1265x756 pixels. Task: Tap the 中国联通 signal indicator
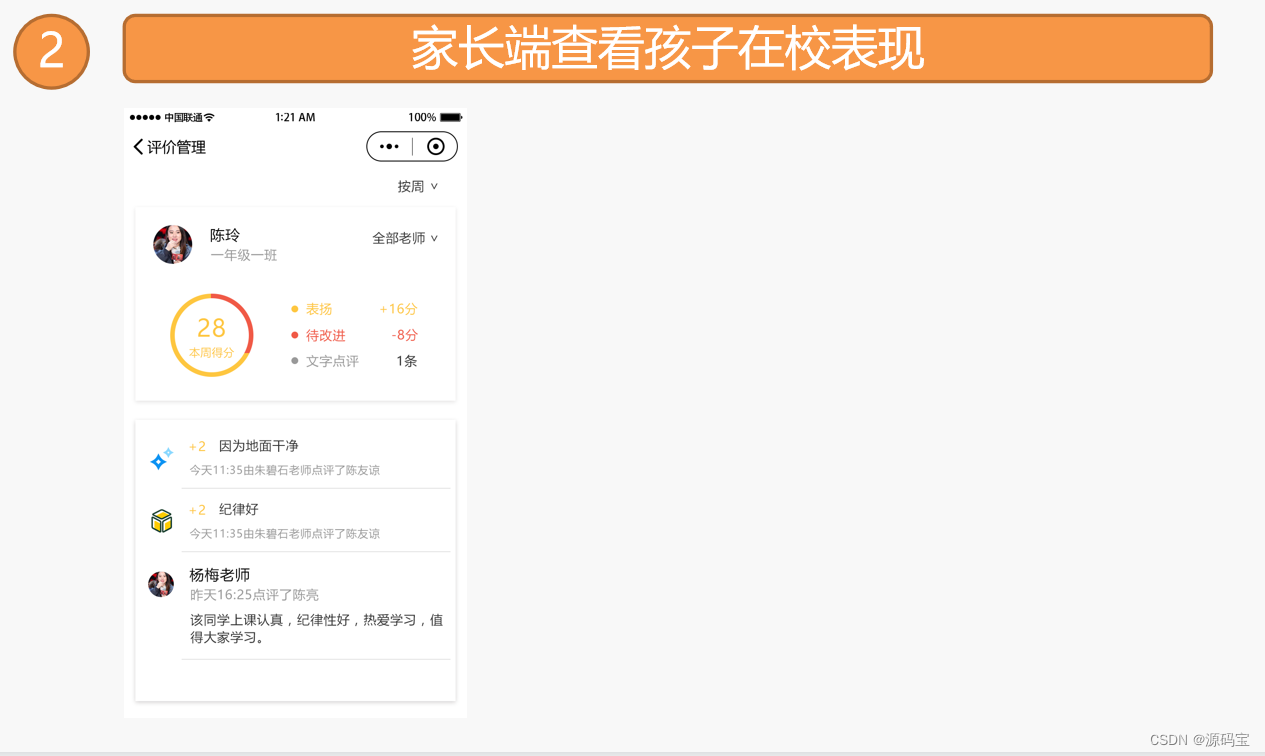172,117
